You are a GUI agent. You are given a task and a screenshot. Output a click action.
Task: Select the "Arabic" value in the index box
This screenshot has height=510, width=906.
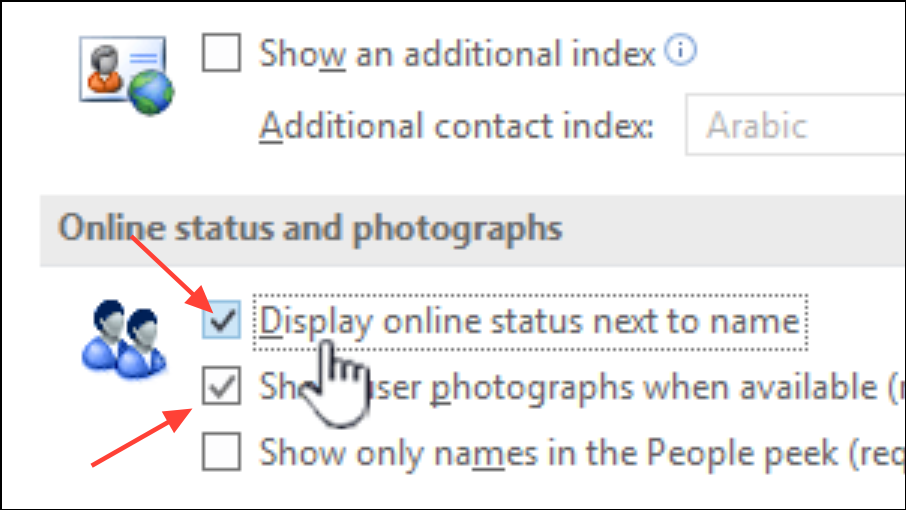coord(757,125)
